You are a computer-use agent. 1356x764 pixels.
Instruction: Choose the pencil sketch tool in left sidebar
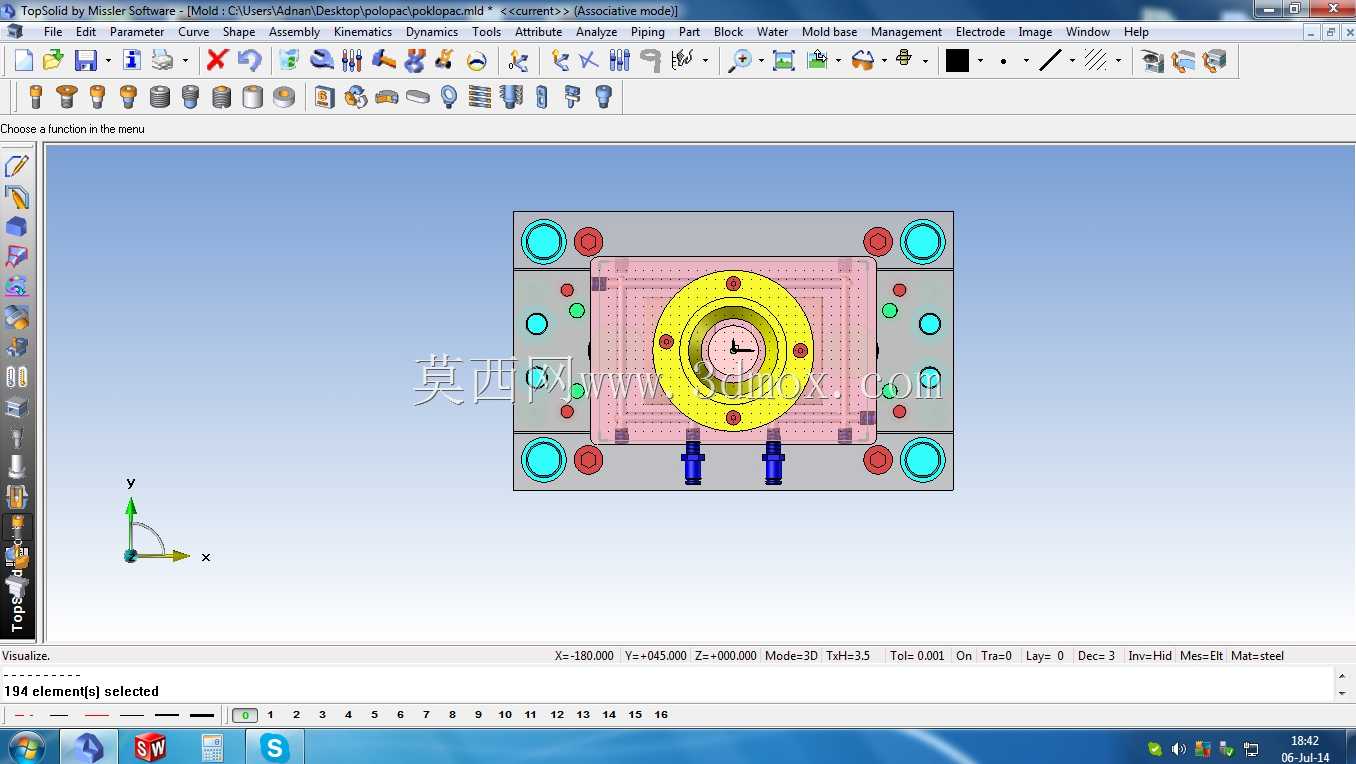(x=17, y=166)
